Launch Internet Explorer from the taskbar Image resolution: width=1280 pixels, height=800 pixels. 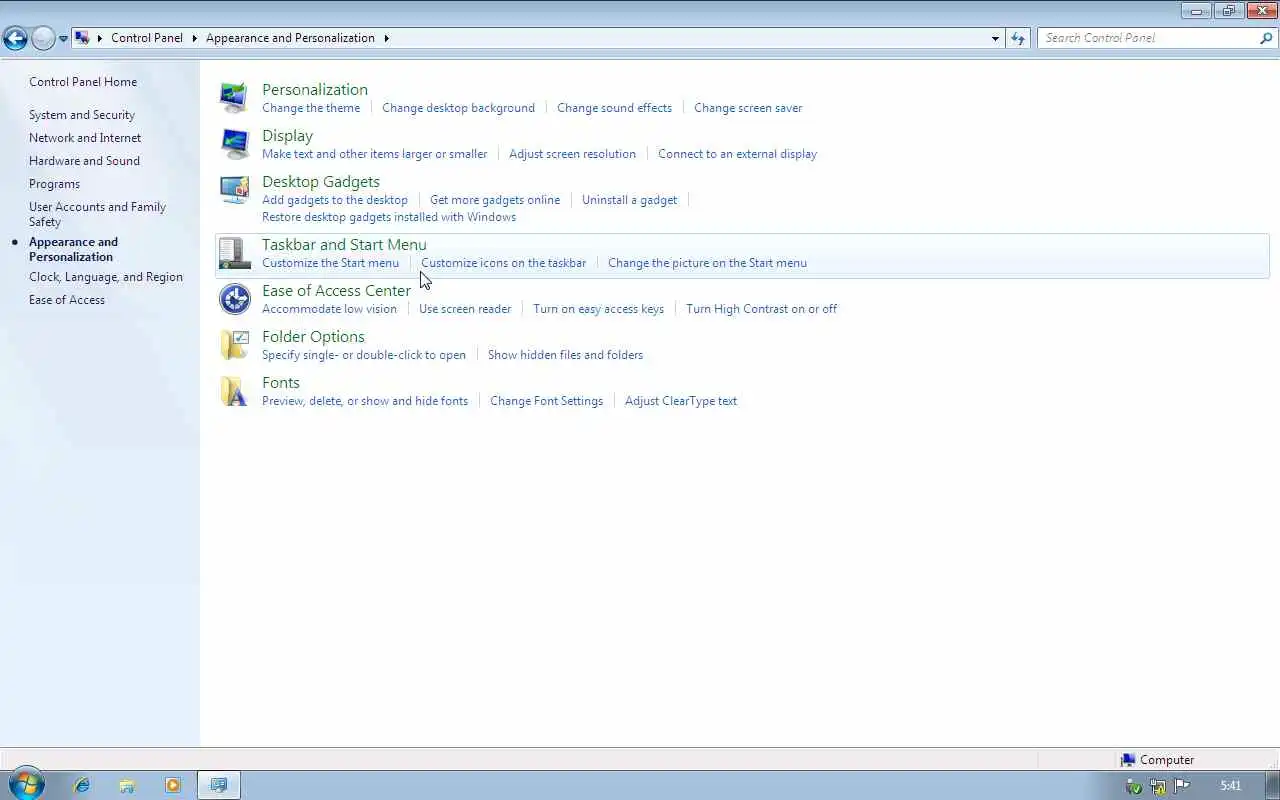(x=82, y=785)
